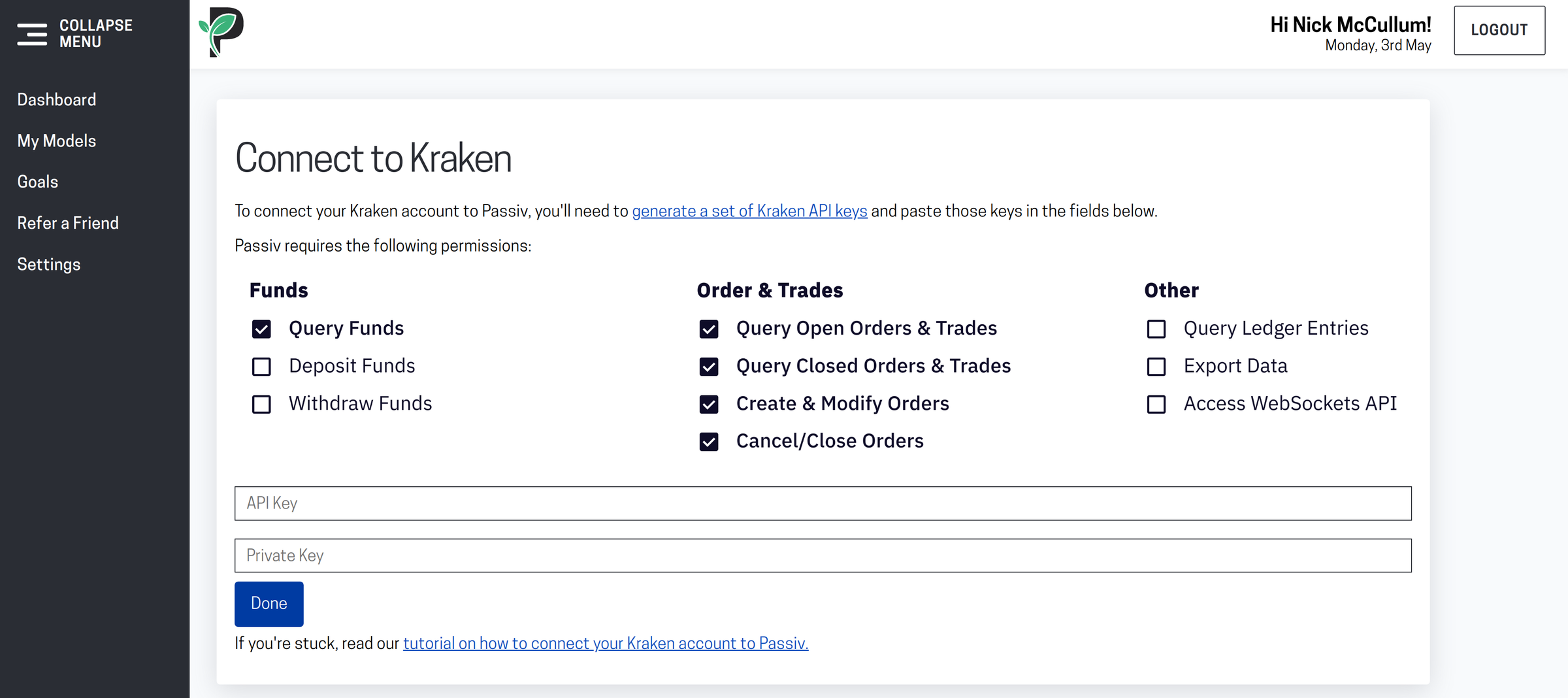Navigate to My Models
Screen dimensions: 1568x698
57,141
